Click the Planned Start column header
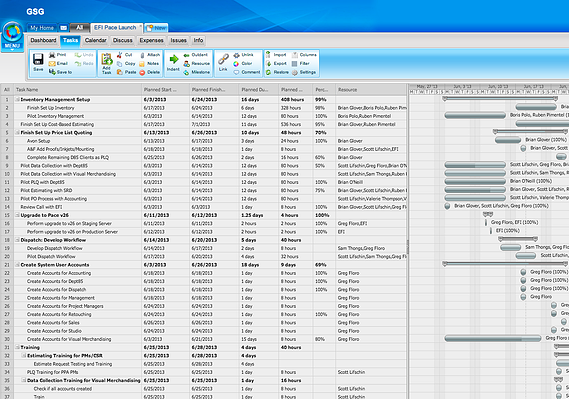569x399 pixels. (x=165, y=90)
